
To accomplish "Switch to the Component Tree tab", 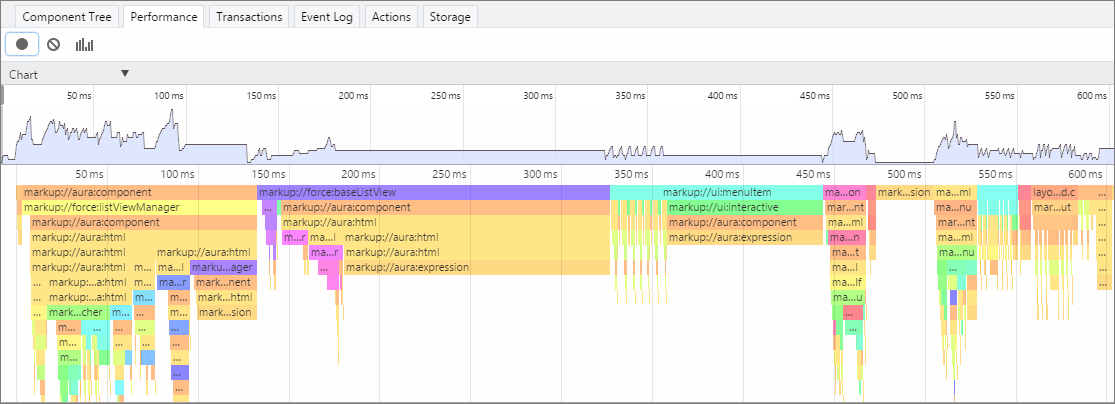I will point(67,17).
